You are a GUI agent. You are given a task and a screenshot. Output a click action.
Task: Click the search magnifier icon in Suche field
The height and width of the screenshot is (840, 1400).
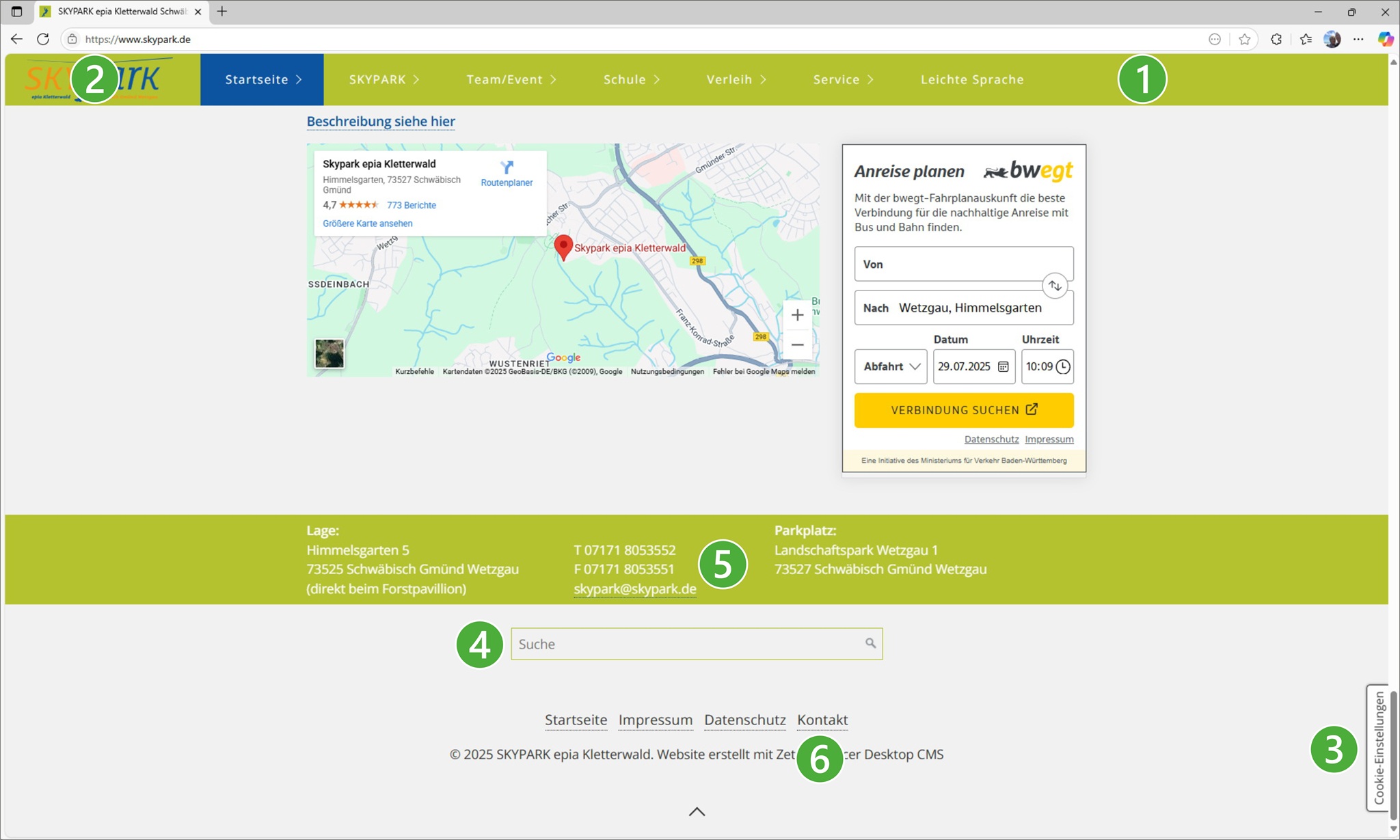pos(870,643)
